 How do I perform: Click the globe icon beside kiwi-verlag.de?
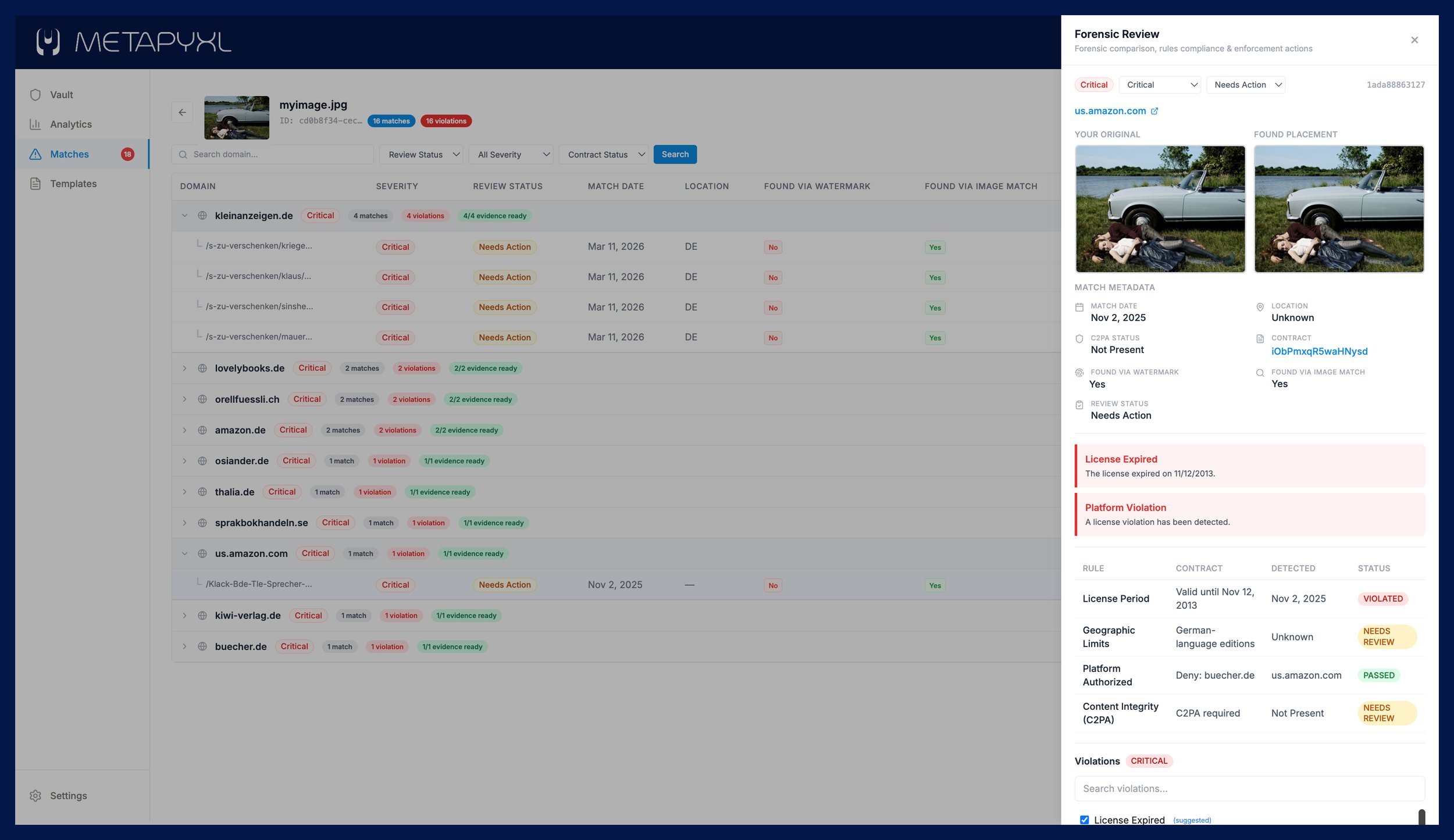point(202,616)
